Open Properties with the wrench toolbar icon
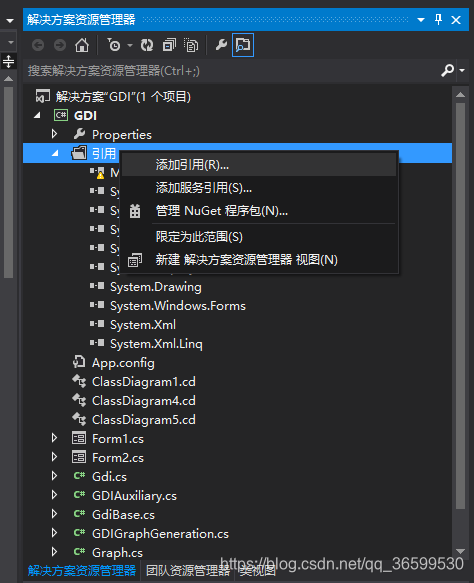474x583 pixels. 221,45
